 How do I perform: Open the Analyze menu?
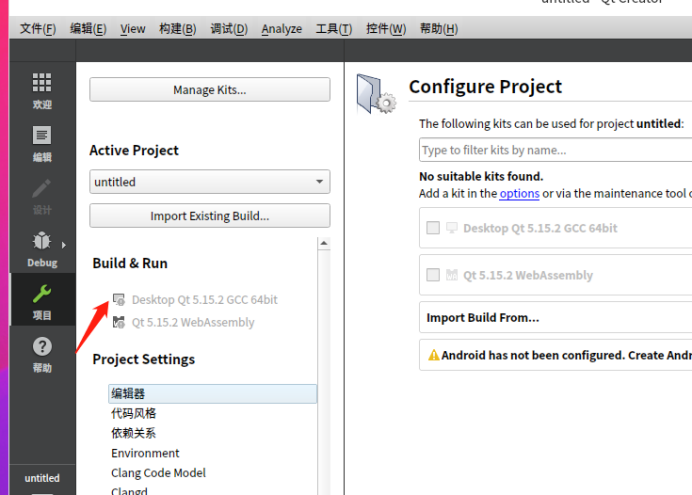[x=282, y=29]
